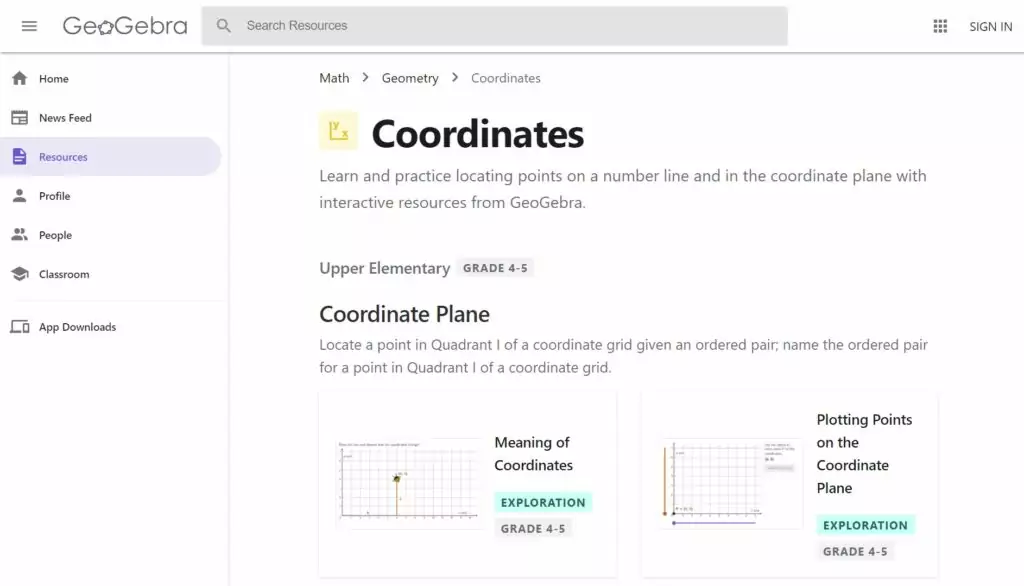Click the Profile person icon
Viewport: 1024px width, 586px height.
pyautogui.click(x=20, y=196)
